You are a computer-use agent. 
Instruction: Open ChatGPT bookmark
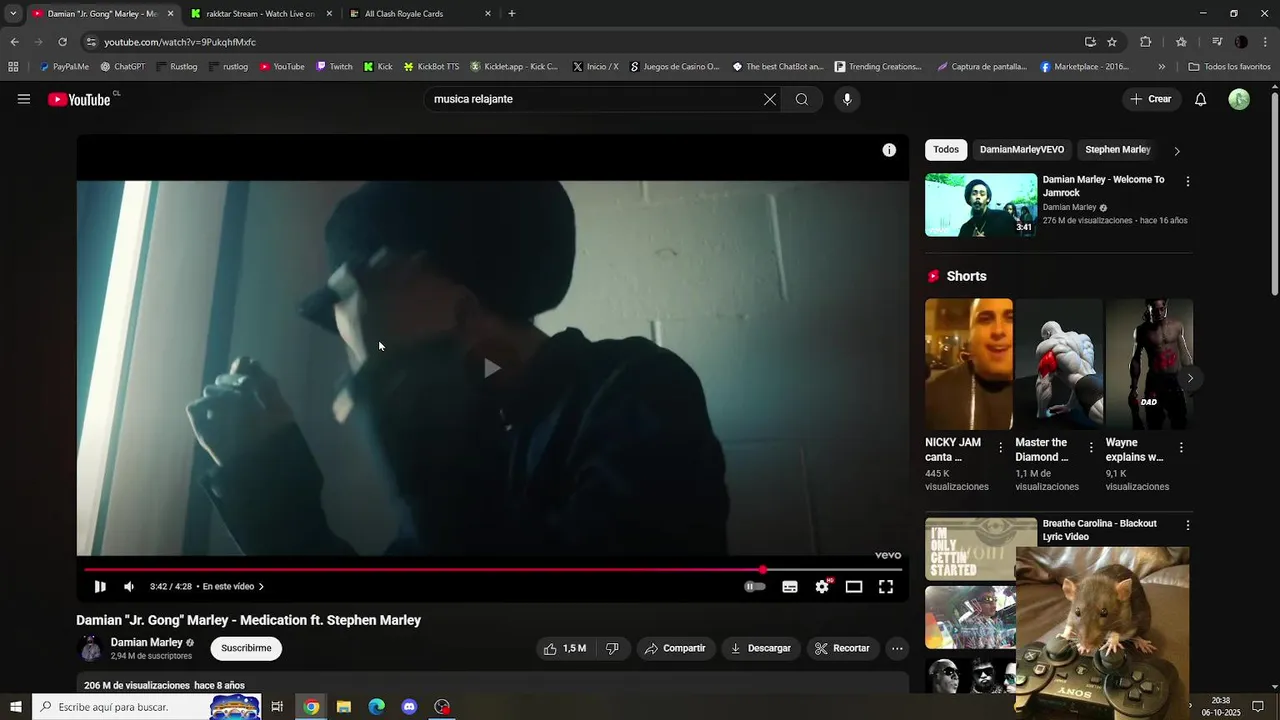point(123,67)
